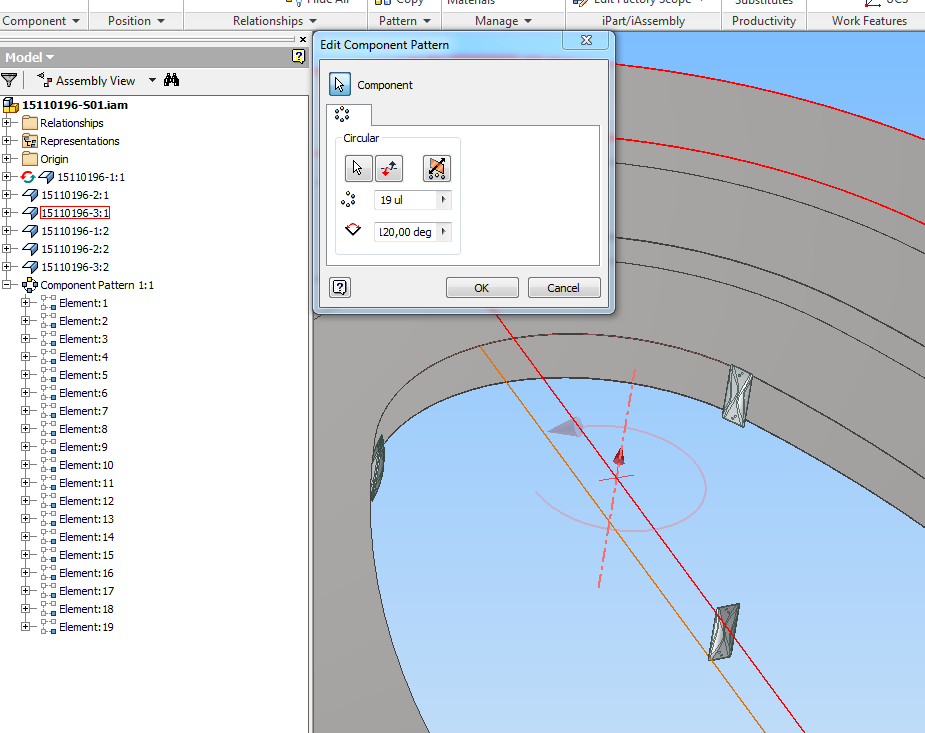
Task: Click the associated feature pattern icon
Action: (x=436, y=169)
